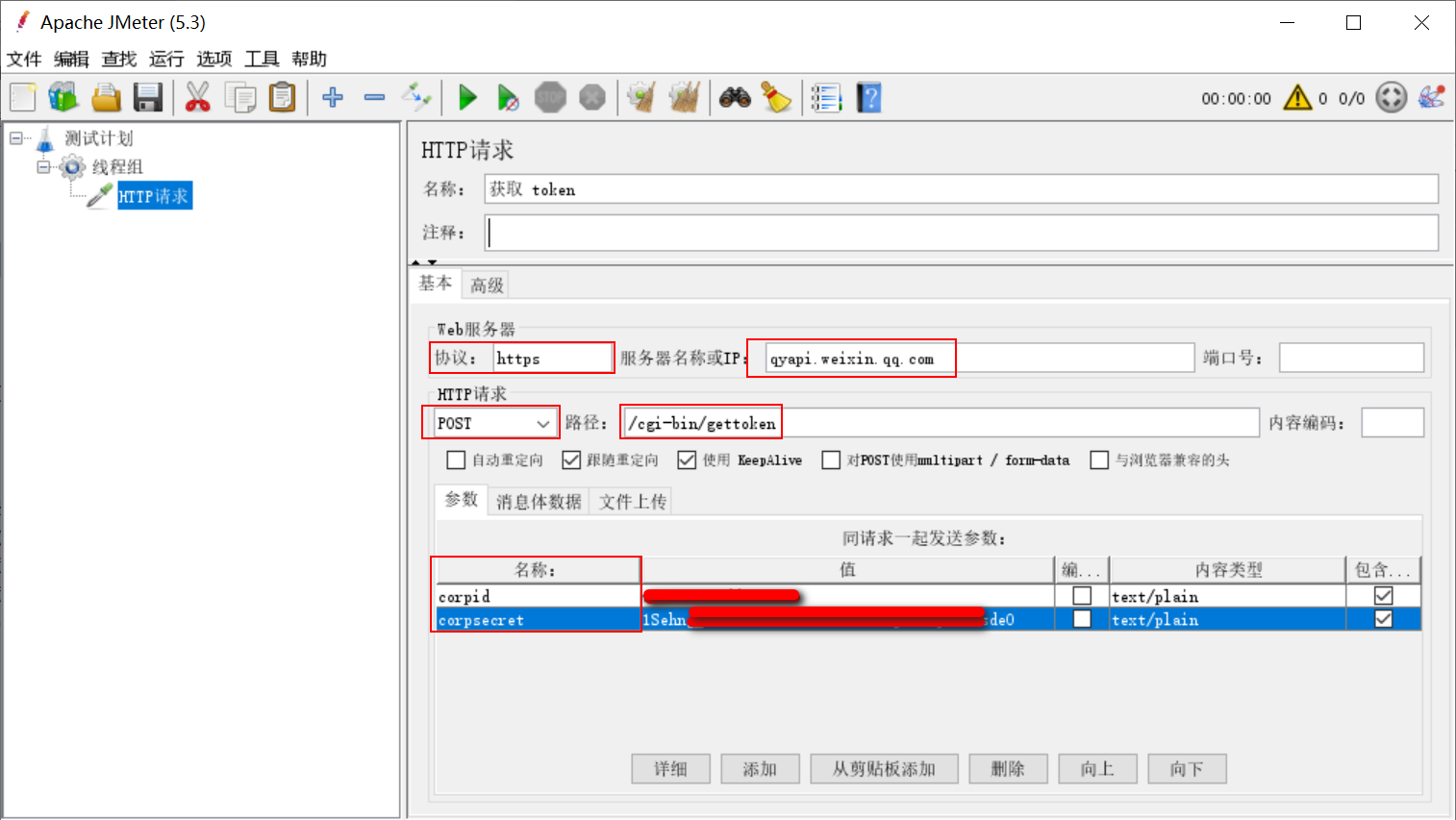Screen dimensions: 1456x820
Task: Open the 运行 menu
Action: click(166, 59)
